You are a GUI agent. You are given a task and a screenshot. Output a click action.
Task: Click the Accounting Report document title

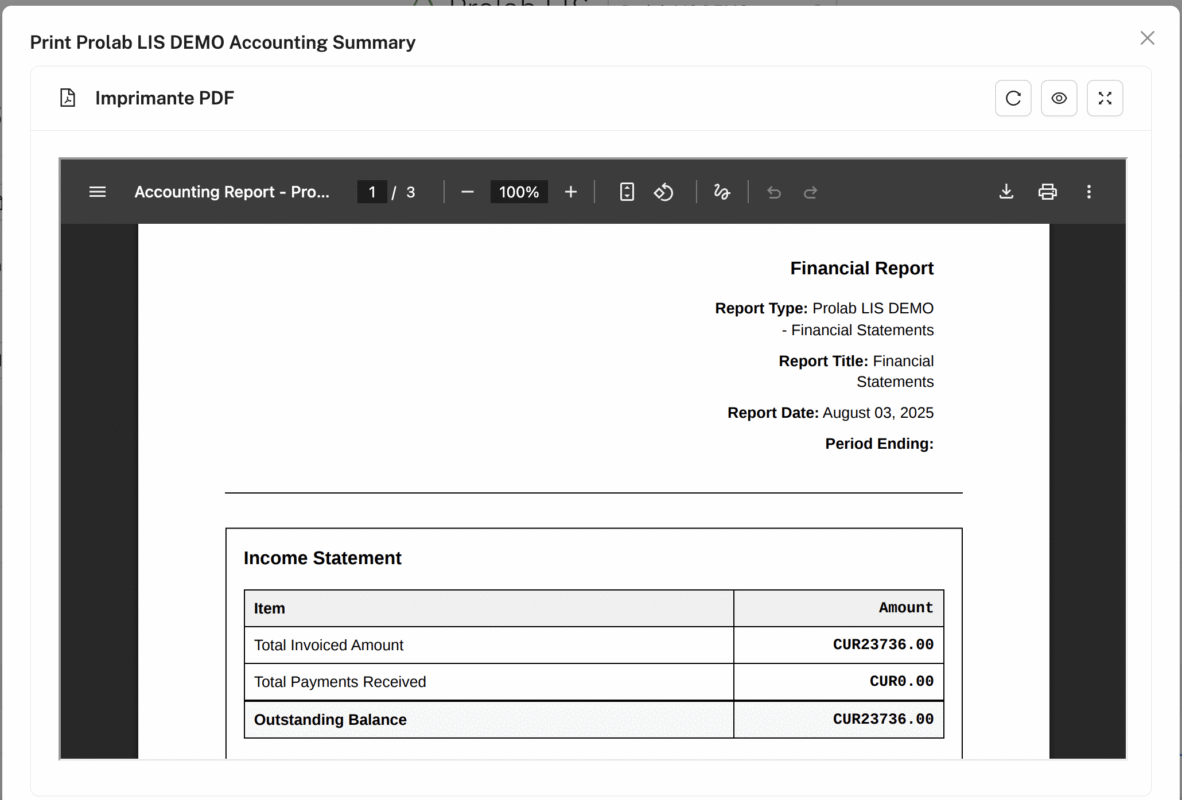[x=231, y=192]
